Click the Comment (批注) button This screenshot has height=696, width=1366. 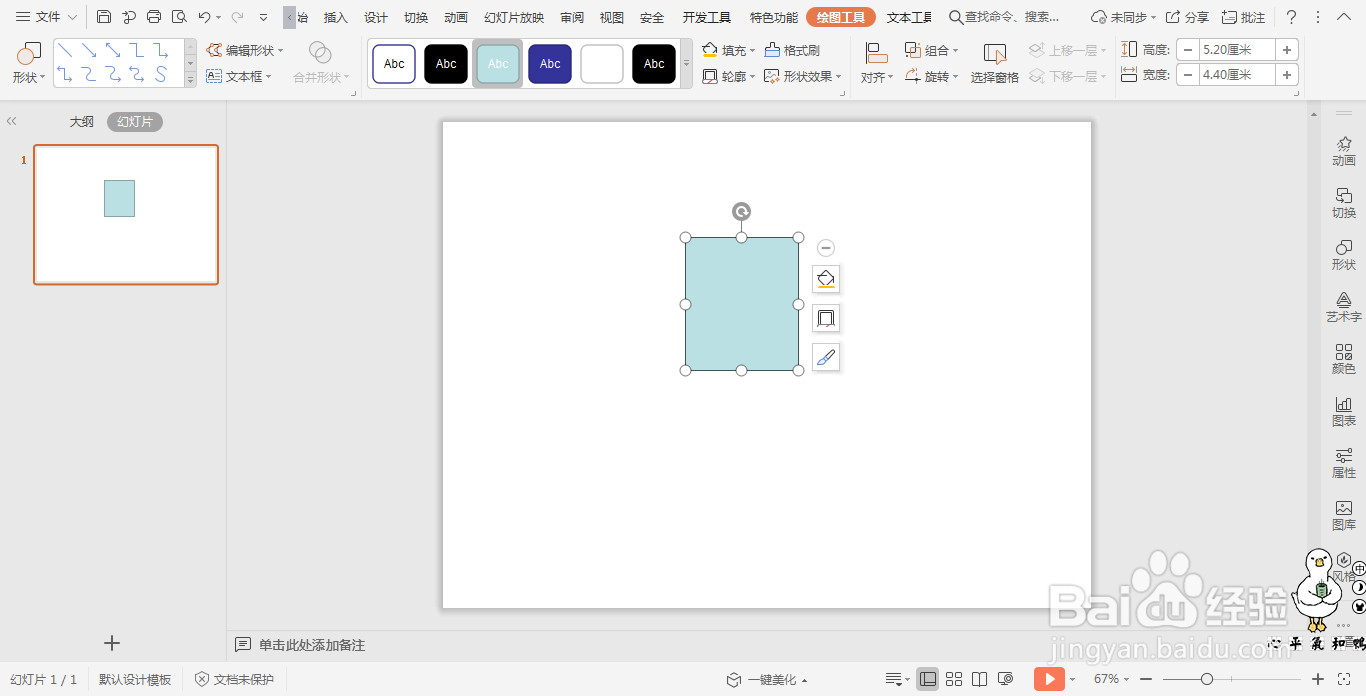[x=1243, y=17]
